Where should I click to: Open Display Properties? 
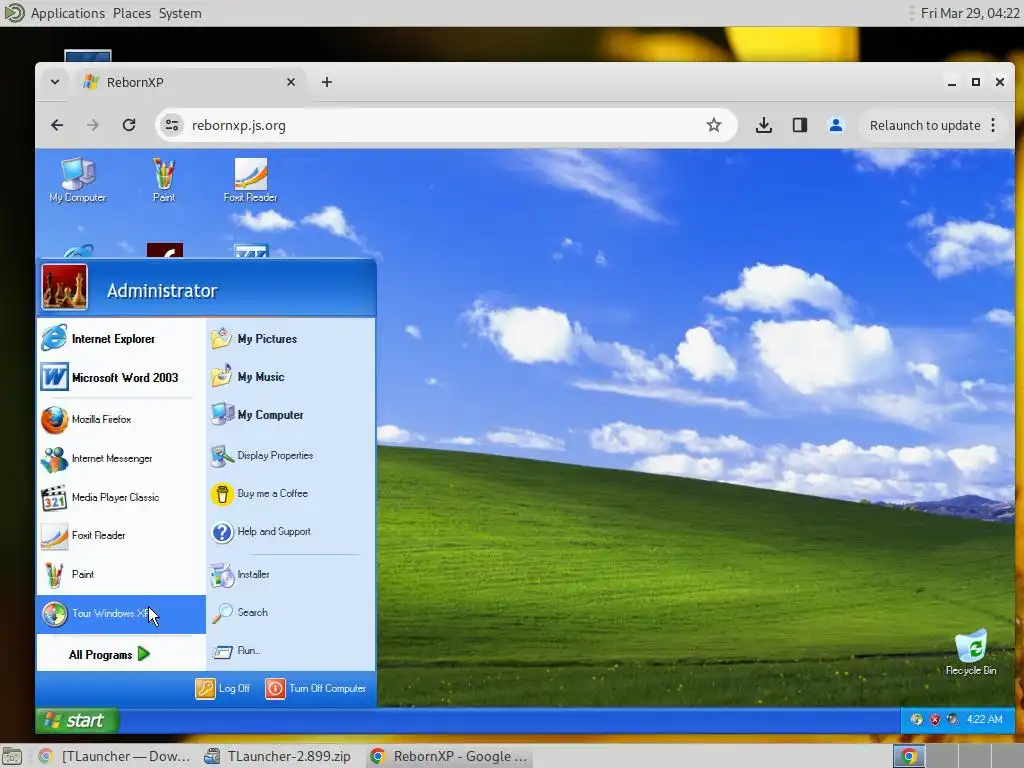pos(291,455)
